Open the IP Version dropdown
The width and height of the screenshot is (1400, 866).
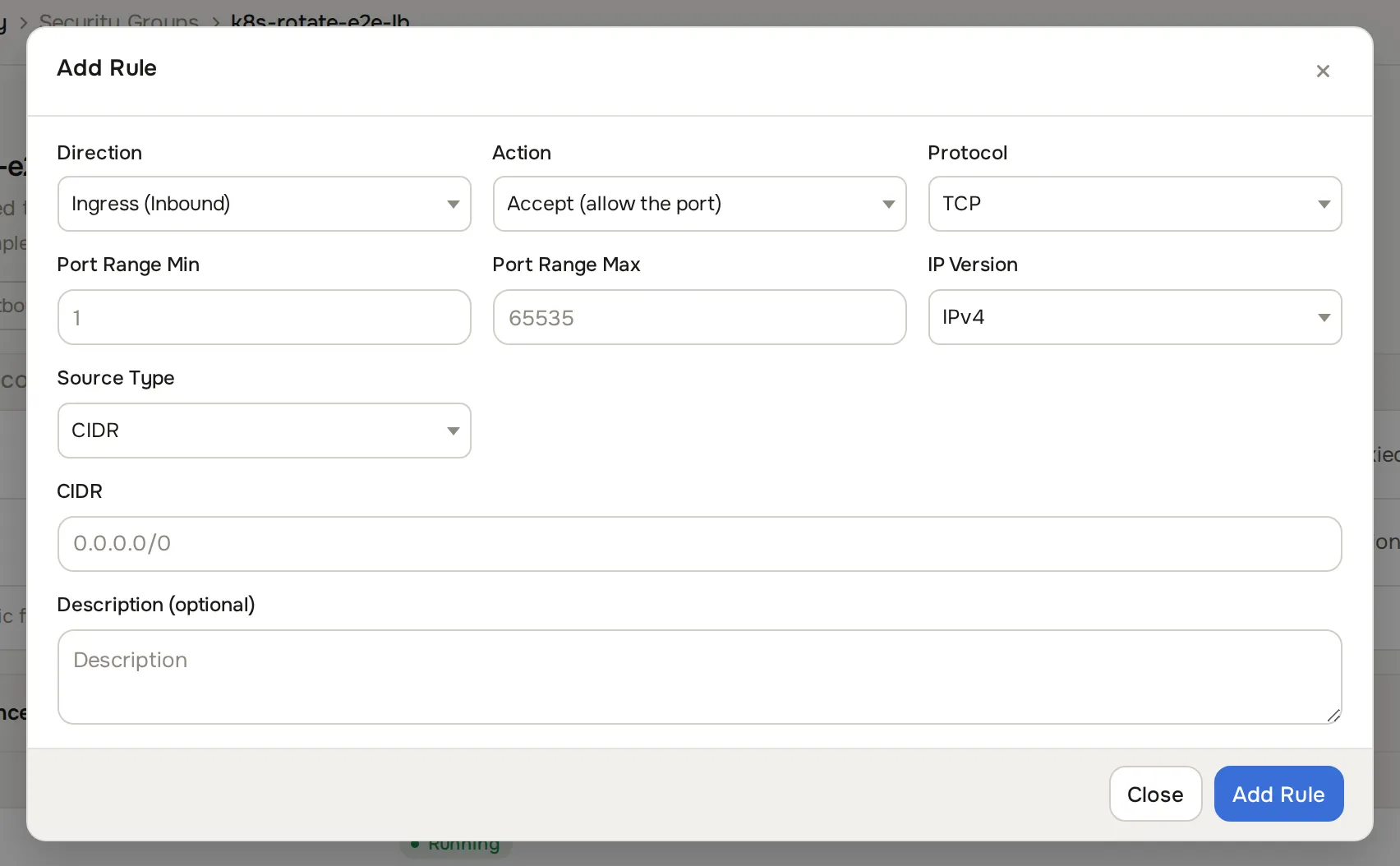(1135, 317)
